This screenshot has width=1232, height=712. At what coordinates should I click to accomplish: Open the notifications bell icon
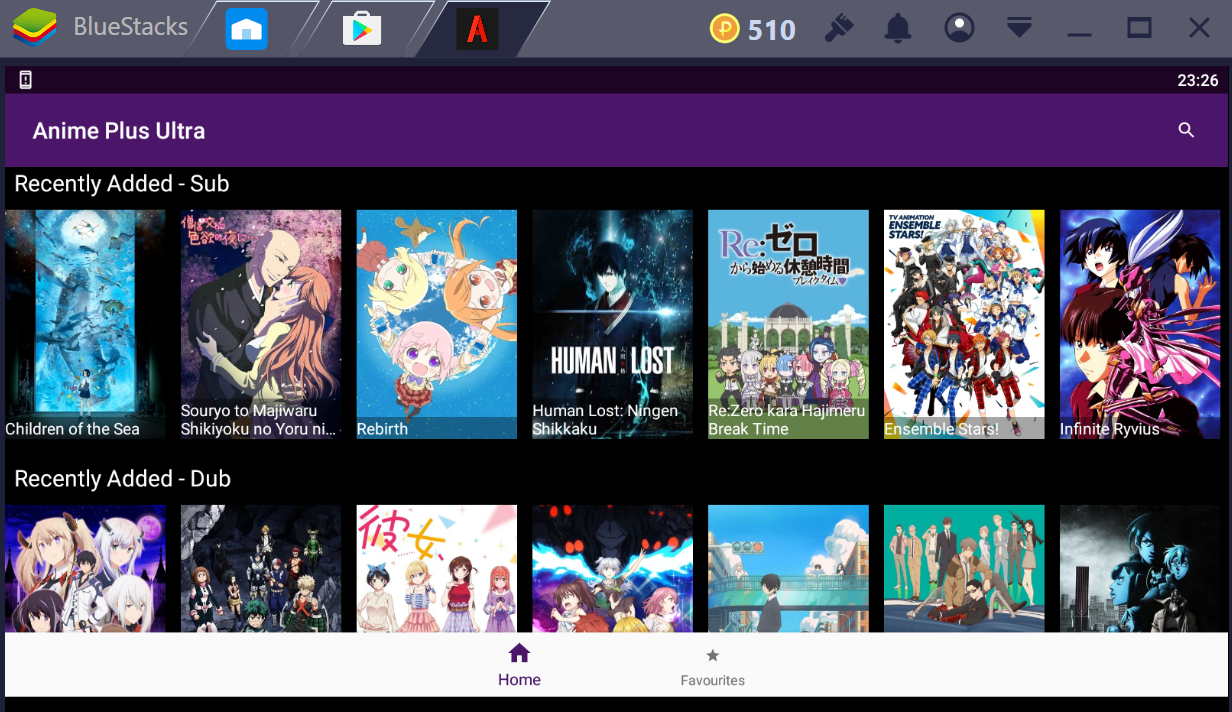tap(899, 29)
